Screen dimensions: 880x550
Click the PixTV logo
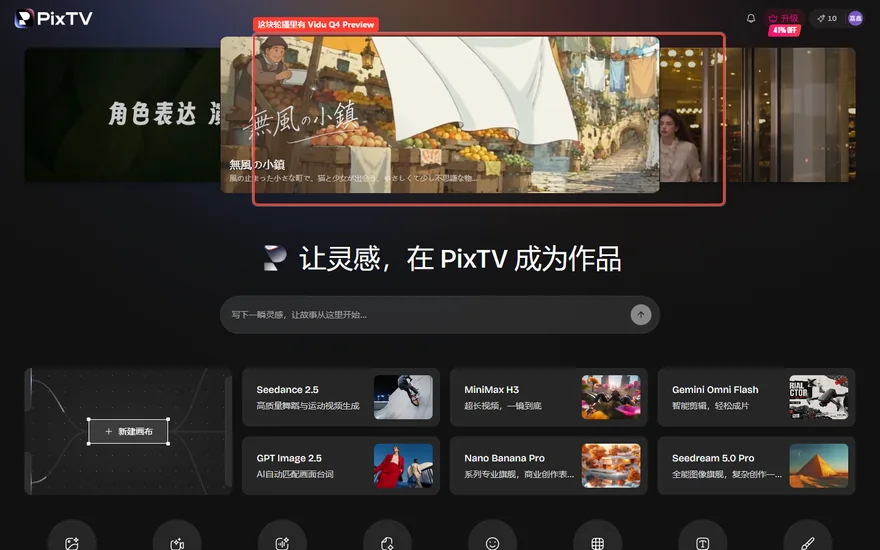(53, 19)
